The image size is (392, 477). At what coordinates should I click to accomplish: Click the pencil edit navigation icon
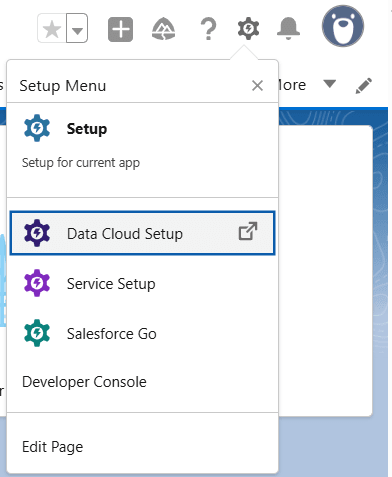click(363, 86)
